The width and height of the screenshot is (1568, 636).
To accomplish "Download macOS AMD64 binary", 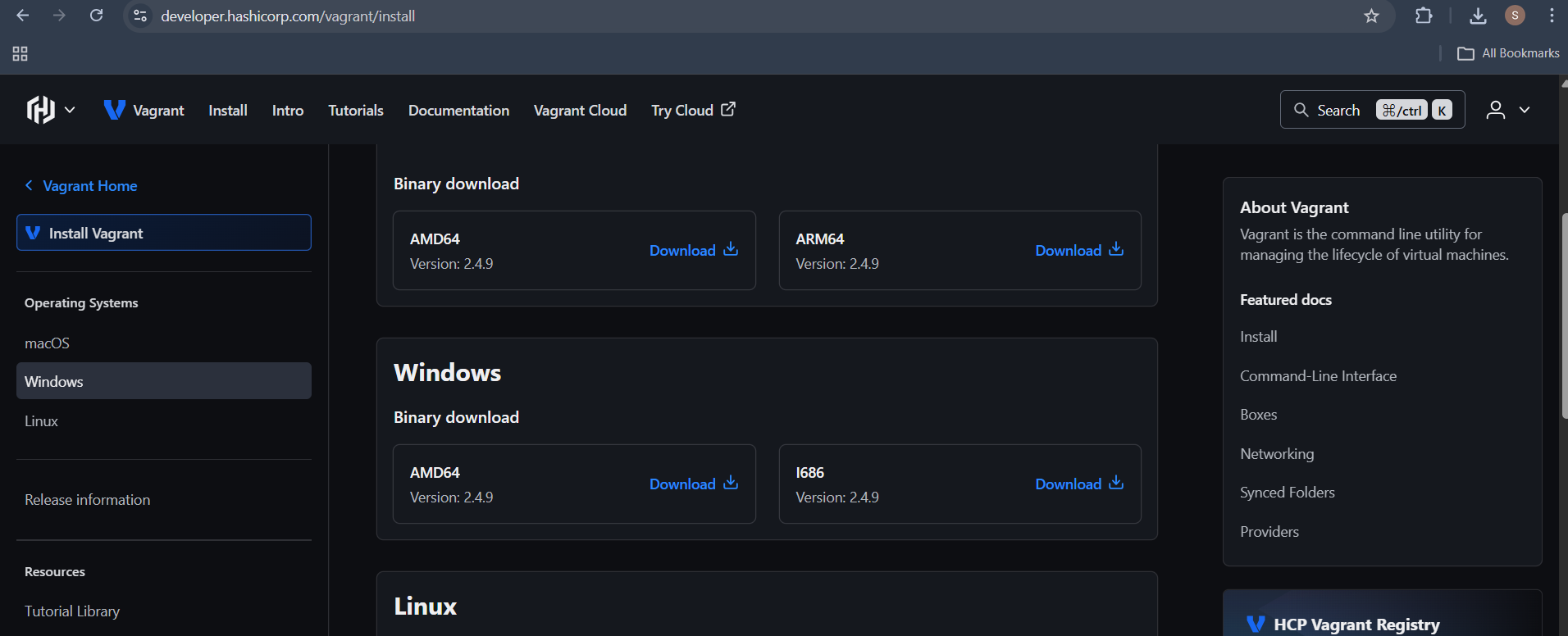I will 694,251.
